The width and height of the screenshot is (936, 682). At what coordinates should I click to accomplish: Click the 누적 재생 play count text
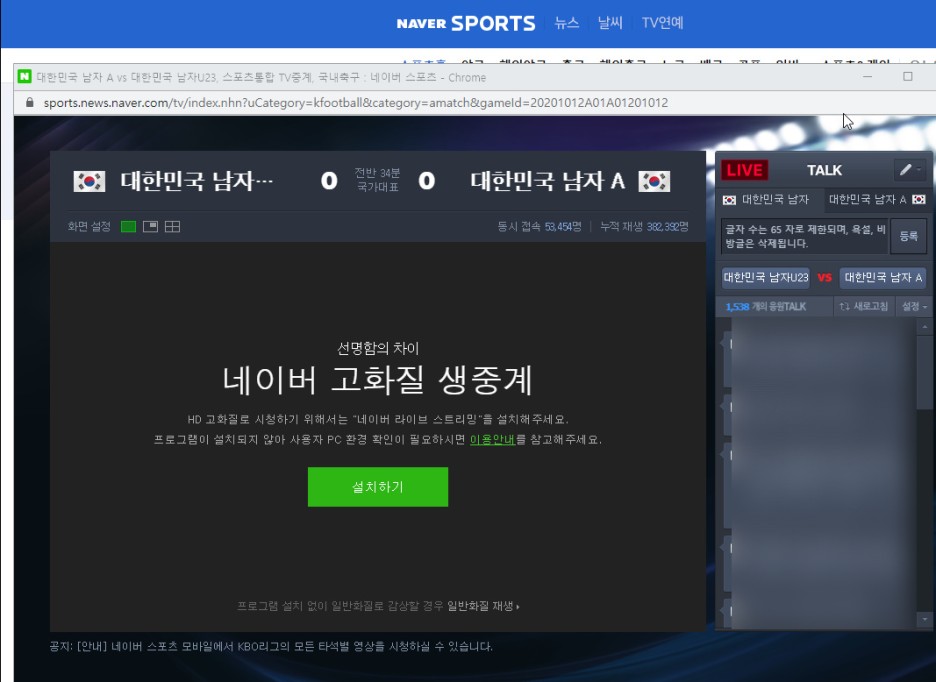click(x=645, y=227)
